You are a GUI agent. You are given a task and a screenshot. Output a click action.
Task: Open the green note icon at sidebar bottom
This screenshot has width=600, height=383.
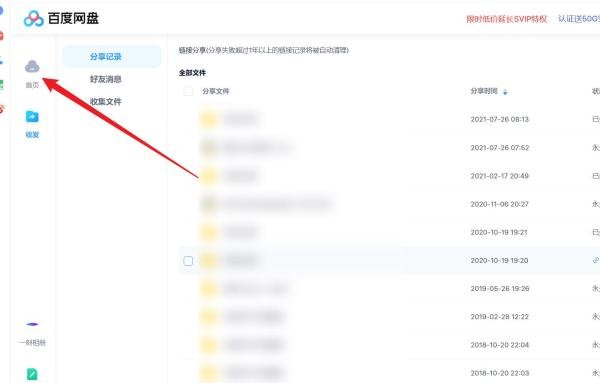[32, 374]
